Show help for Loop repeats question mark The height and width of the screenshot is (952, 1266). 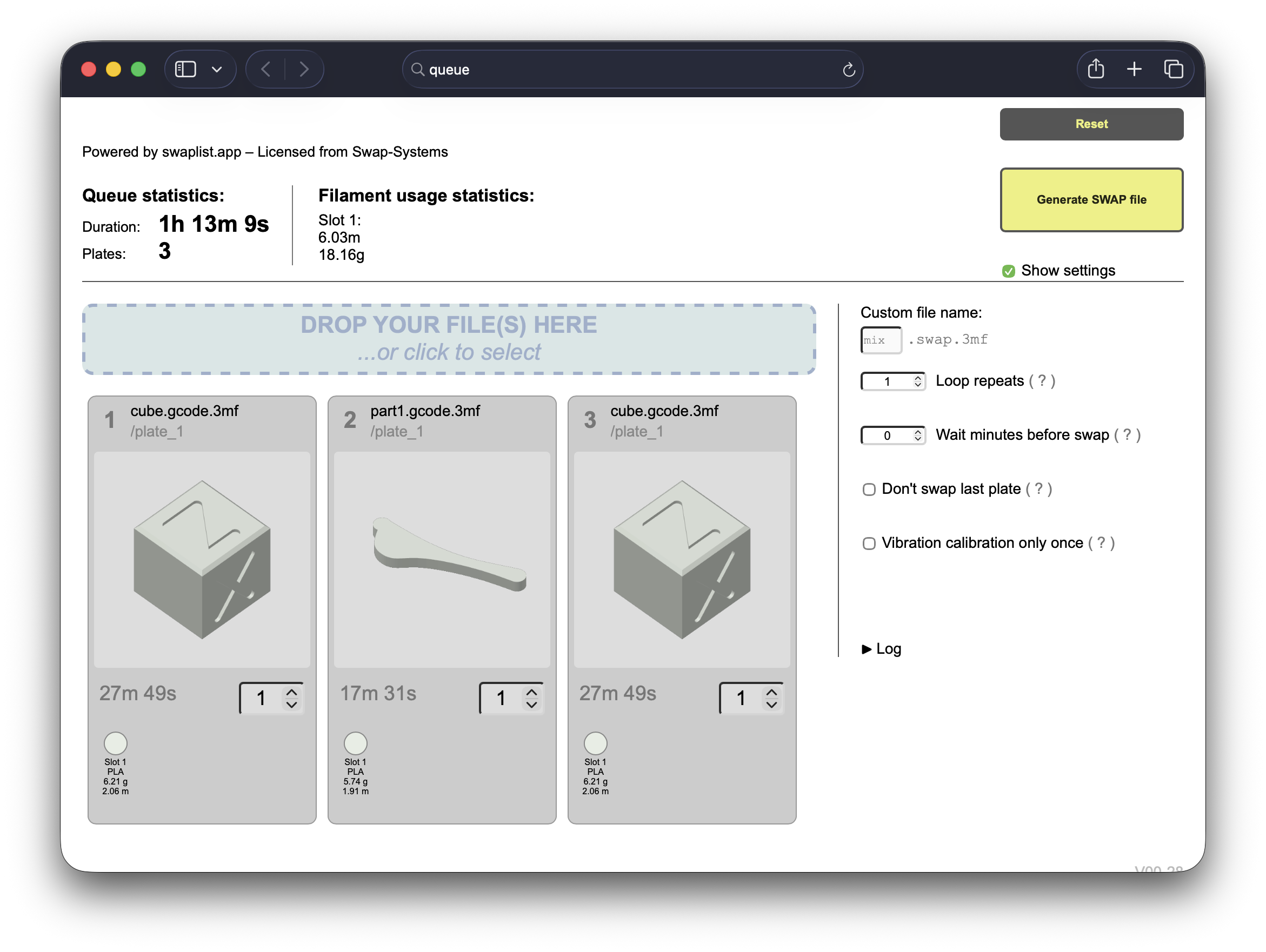click(x=1042, y=380)
